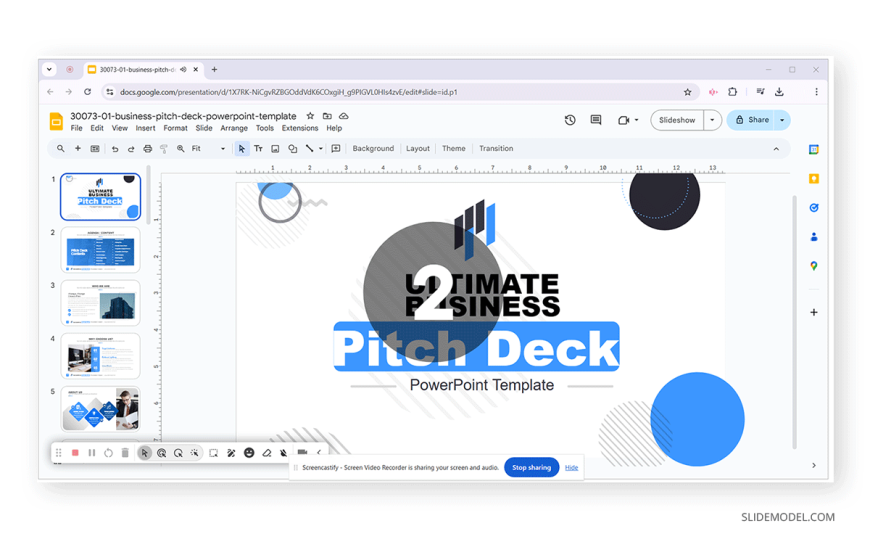Click Move to folder icon
The height and width of the screenshot is (539, 870).
[x=327, y=116]
